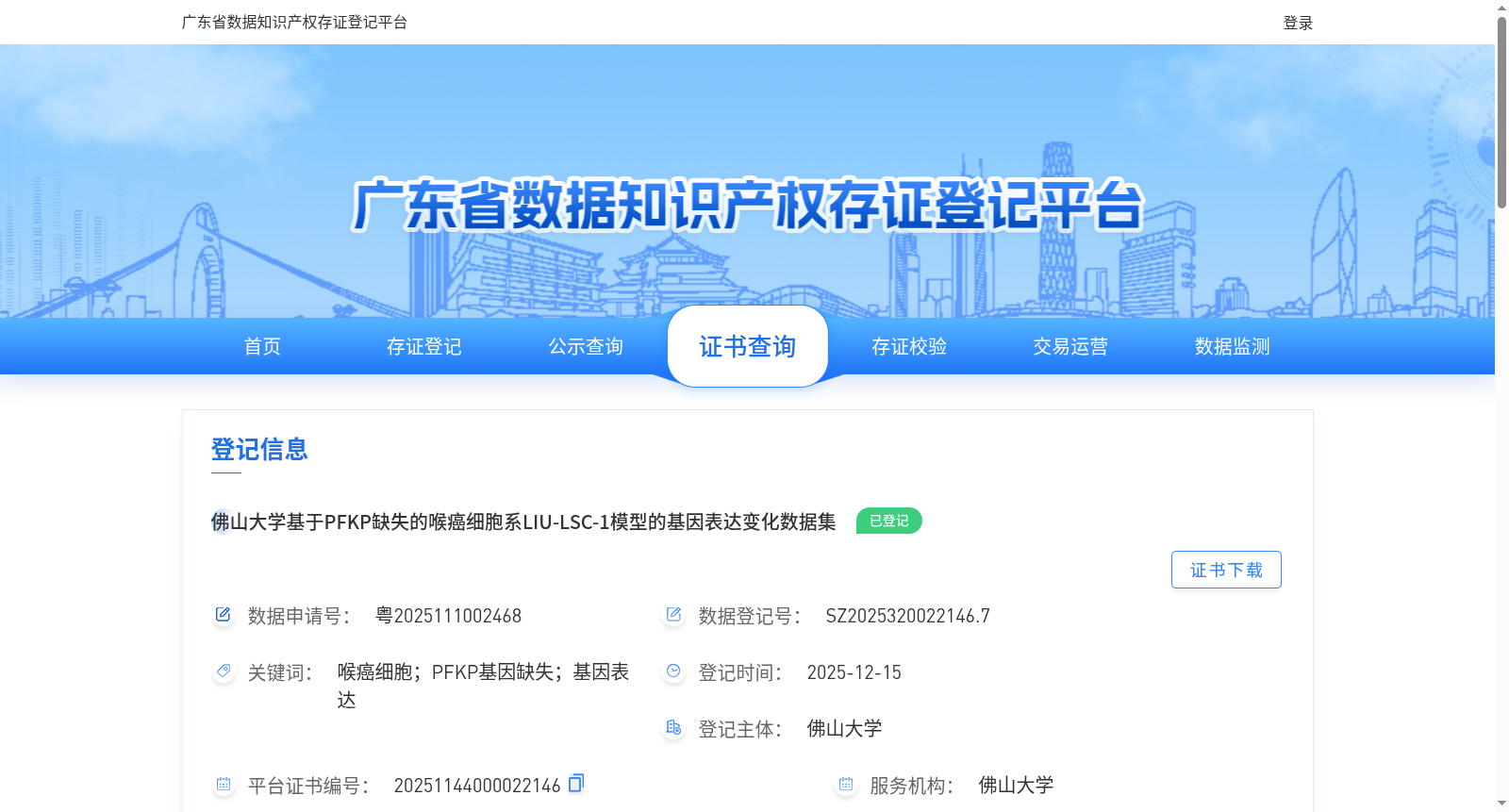Copy the platform certificate number

(x=576, y=783)
